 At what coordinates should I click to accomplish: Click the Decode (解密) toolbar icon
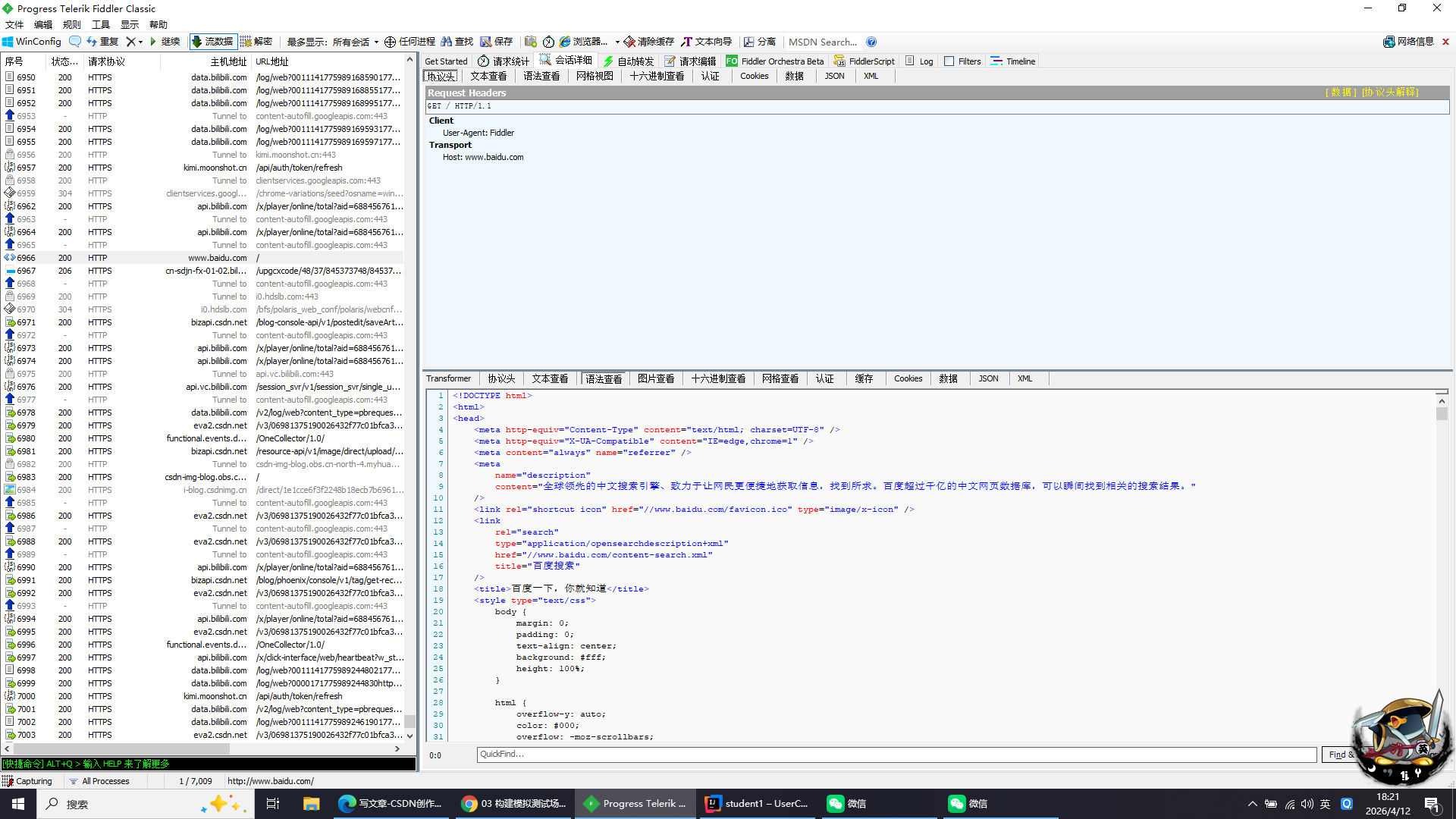pyautogui.click(x=246, y=42)
